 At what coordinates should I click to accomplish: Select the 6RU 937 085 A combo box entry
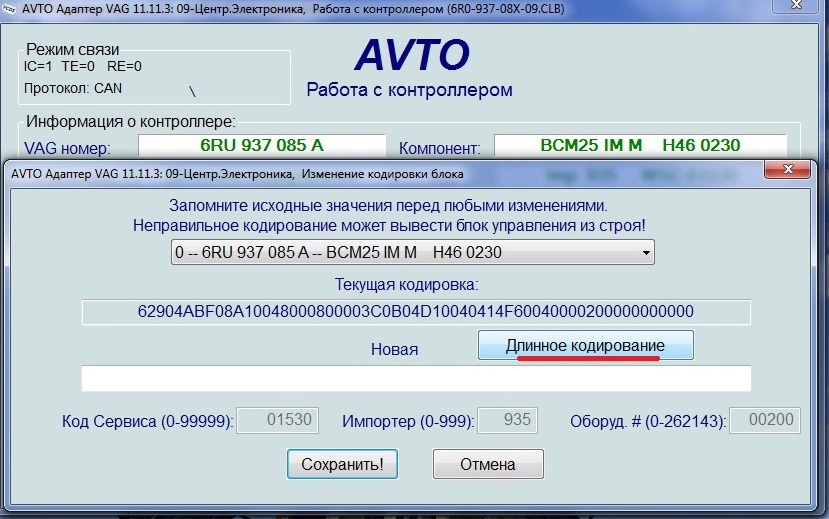tap(400, 253)
